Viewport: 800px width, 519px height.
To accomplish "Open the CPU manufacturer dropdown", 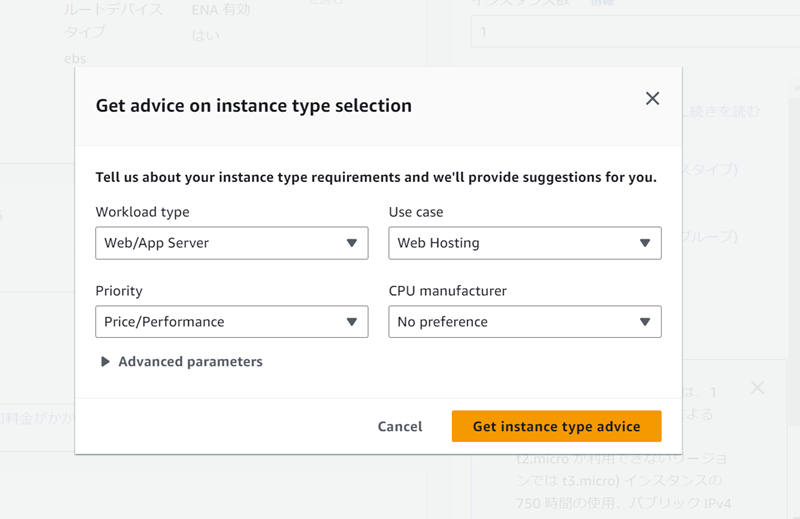I will click(525, 322).
